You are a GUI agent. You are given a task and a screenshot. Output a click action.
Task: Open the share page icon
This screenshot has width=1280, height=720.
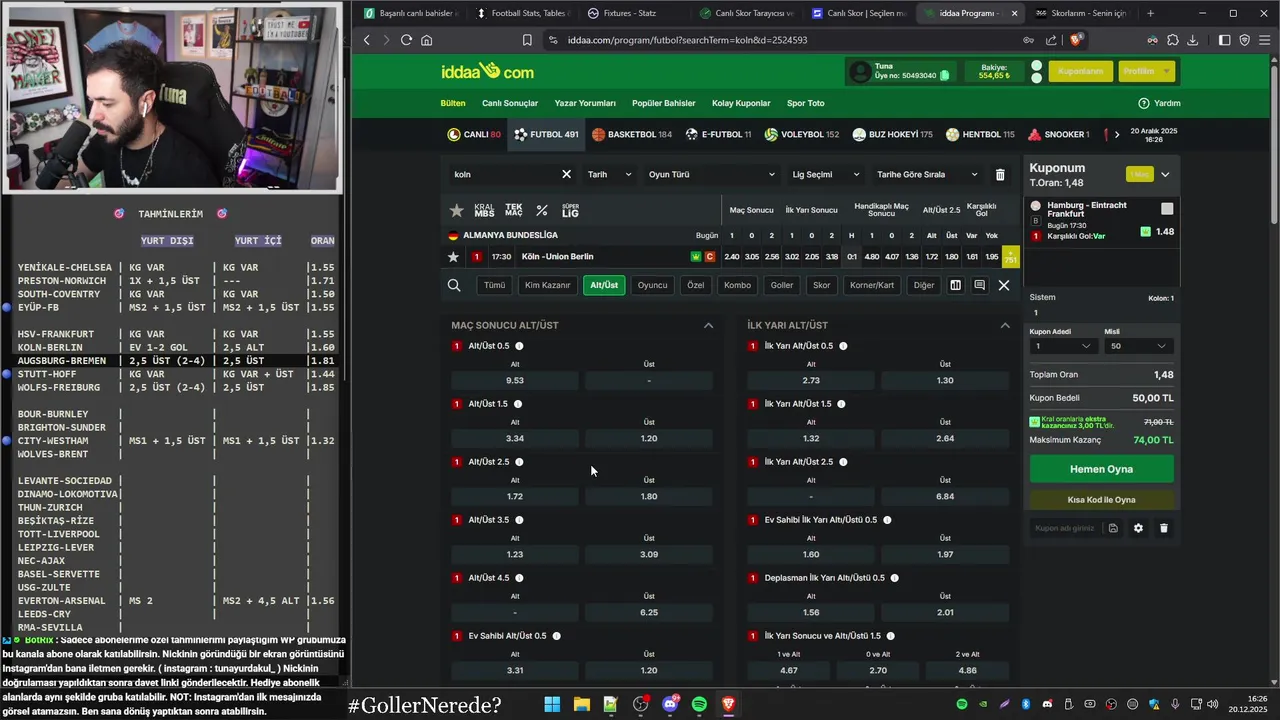pos(1051,40)
